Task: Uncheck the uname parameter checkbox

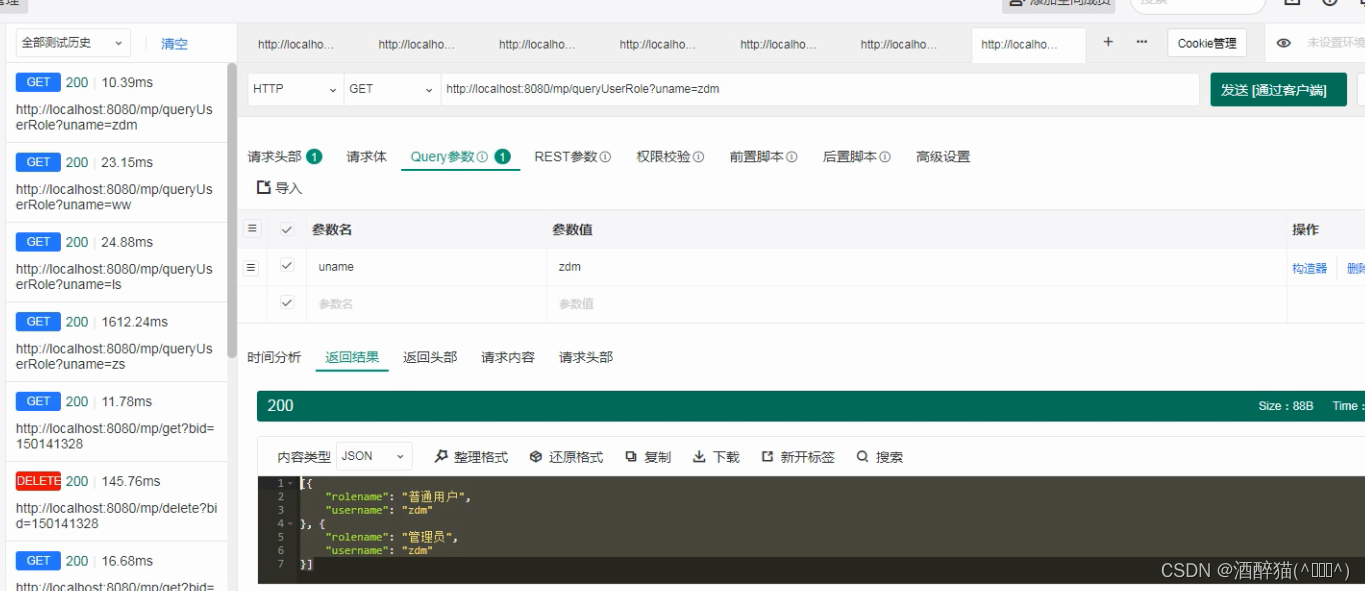Action: pos(287,267)
